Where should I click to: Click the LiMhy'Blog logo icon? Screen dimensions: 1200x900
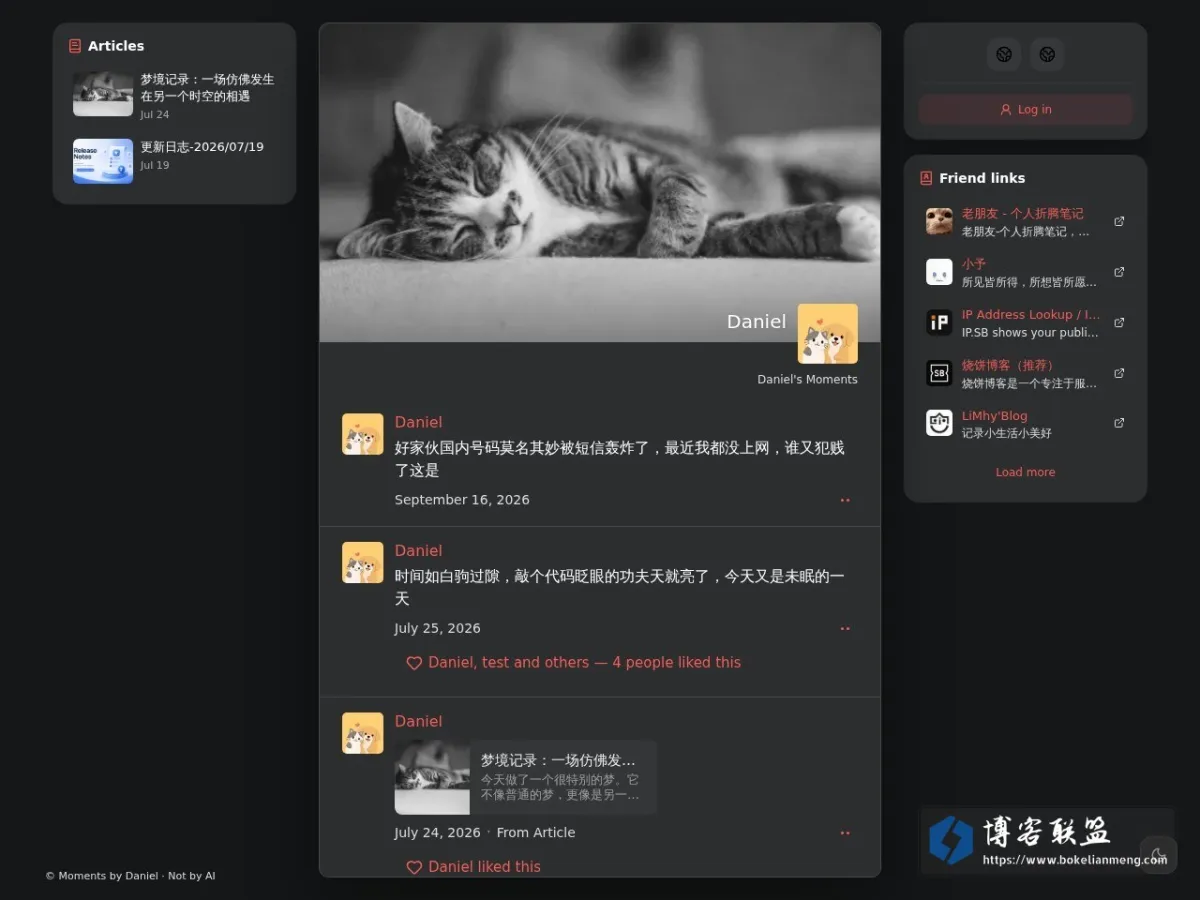(939, 423)
